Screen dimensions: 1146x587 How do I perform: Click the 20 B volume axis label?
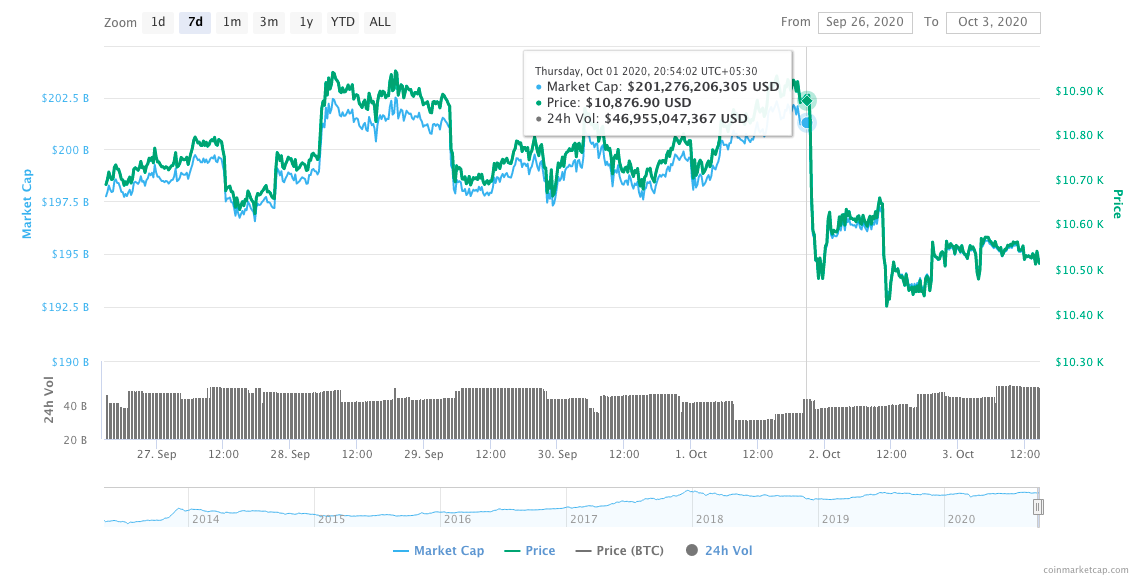pyautogui.click(x=75, y=440)
